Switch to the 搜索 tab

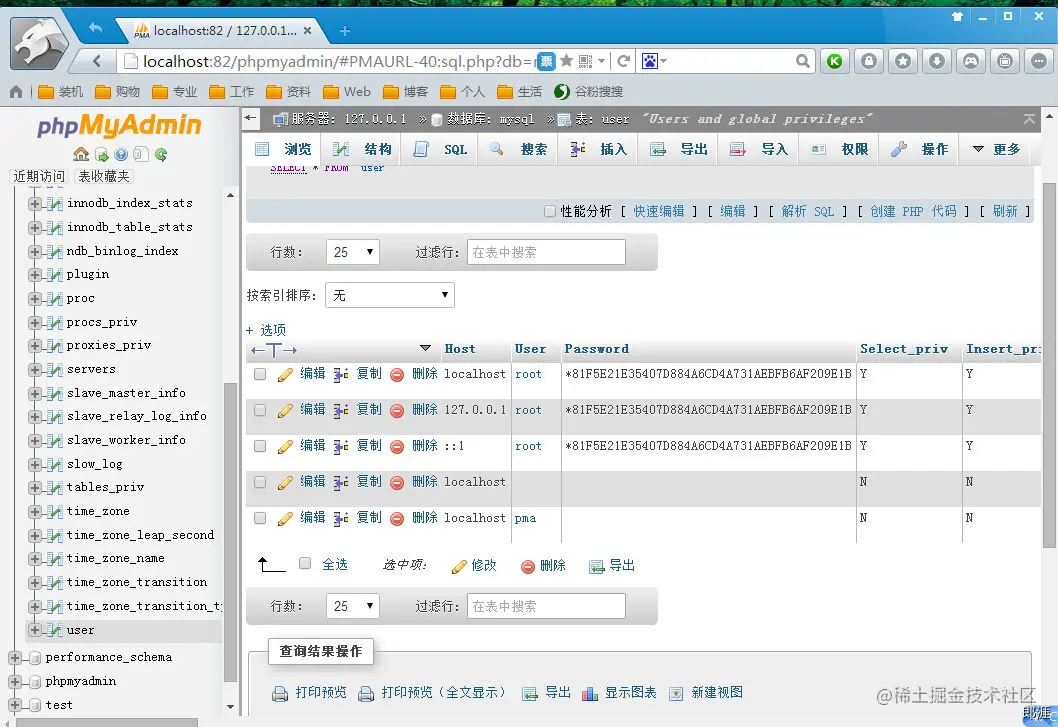tap(518, 149)
